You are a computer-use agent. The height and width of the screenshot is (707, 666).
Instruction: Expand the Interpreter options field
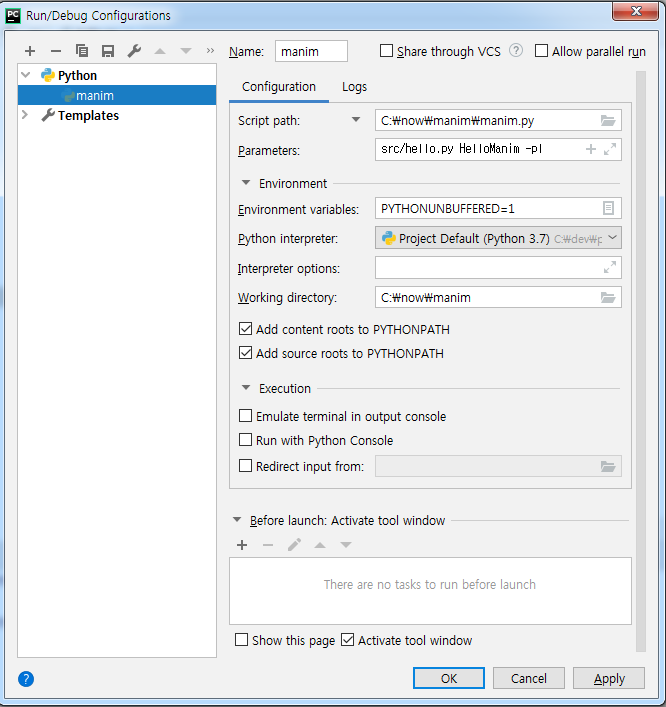click(x=610, y=267)
